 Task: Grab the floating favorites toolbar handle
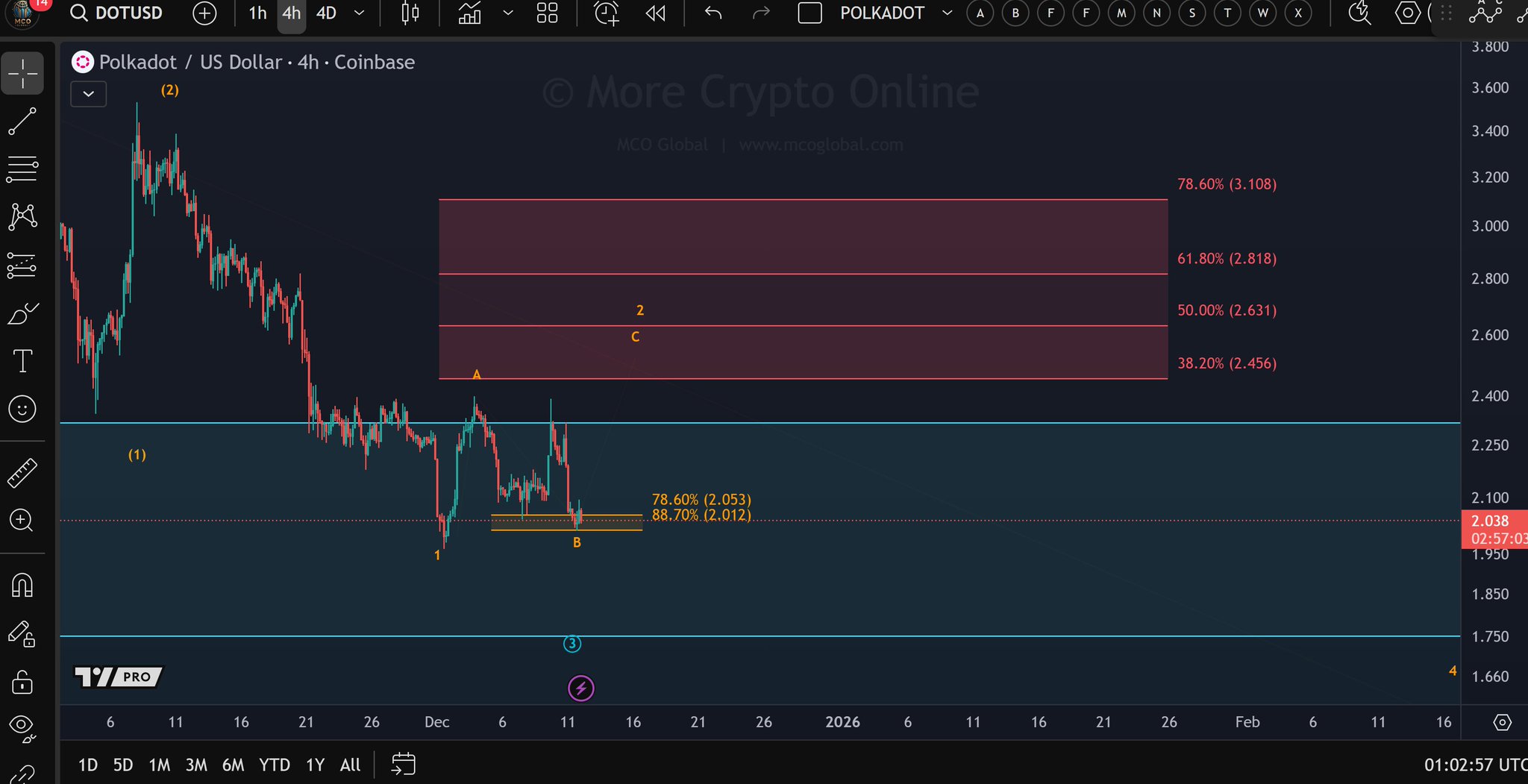tap(1446, 13)
